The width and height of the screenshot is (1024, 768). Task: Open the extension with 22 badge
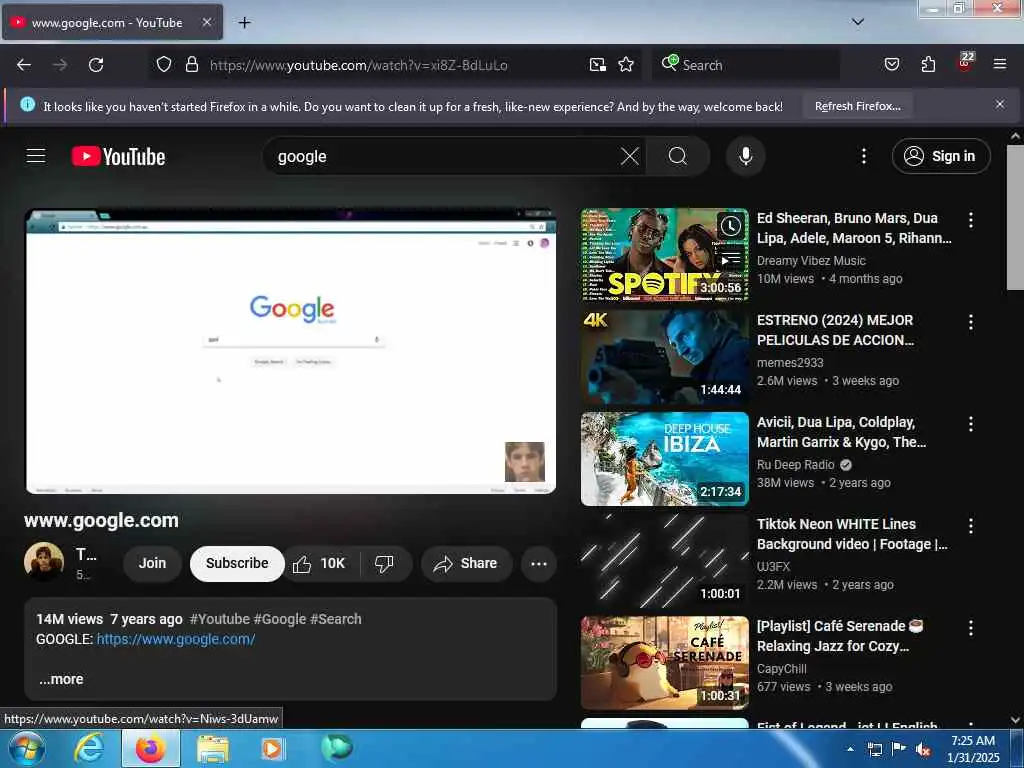pos(965,63)
